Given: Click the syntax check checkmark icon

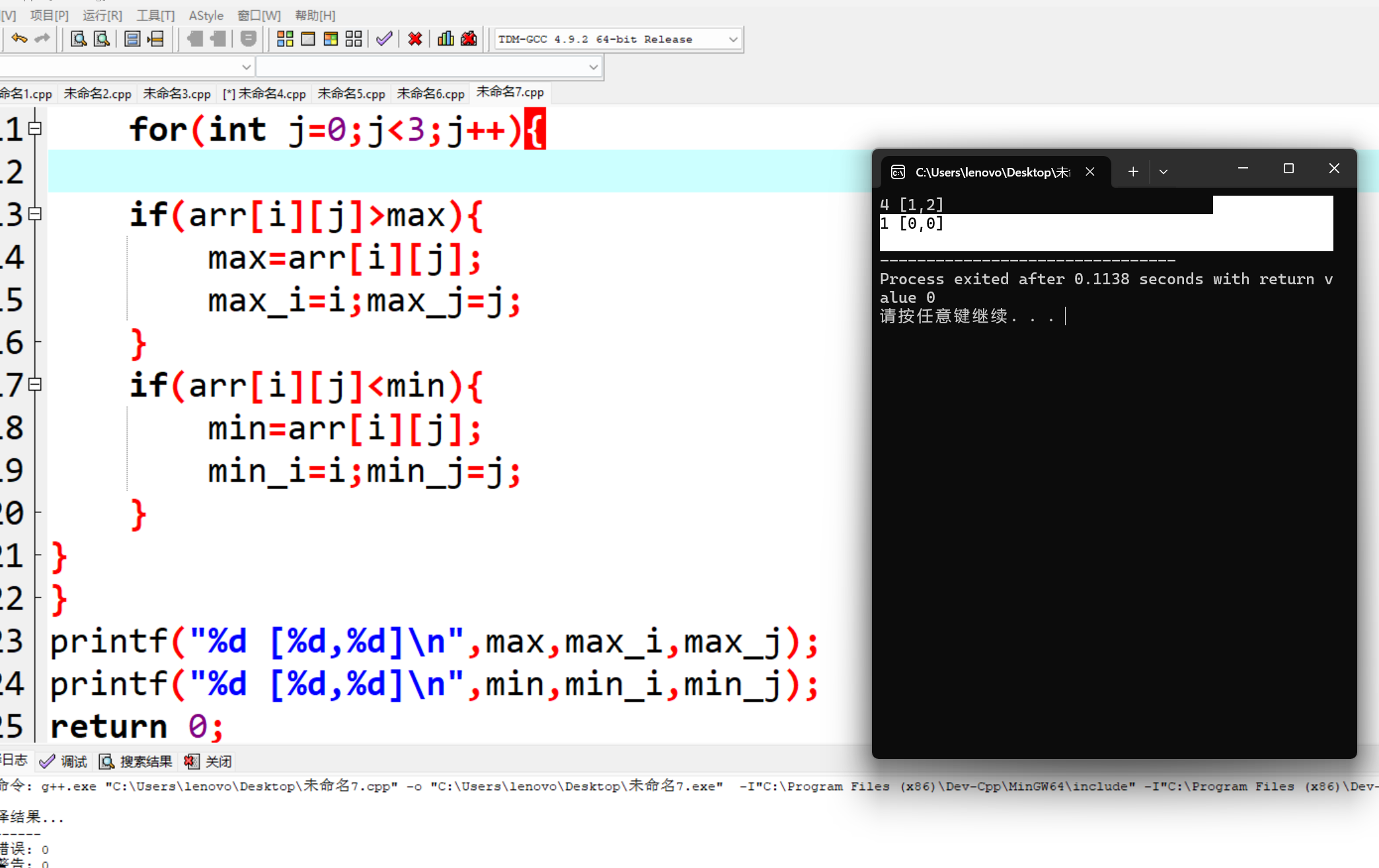Looking at the screenshot, I should (x=384, y=39).
